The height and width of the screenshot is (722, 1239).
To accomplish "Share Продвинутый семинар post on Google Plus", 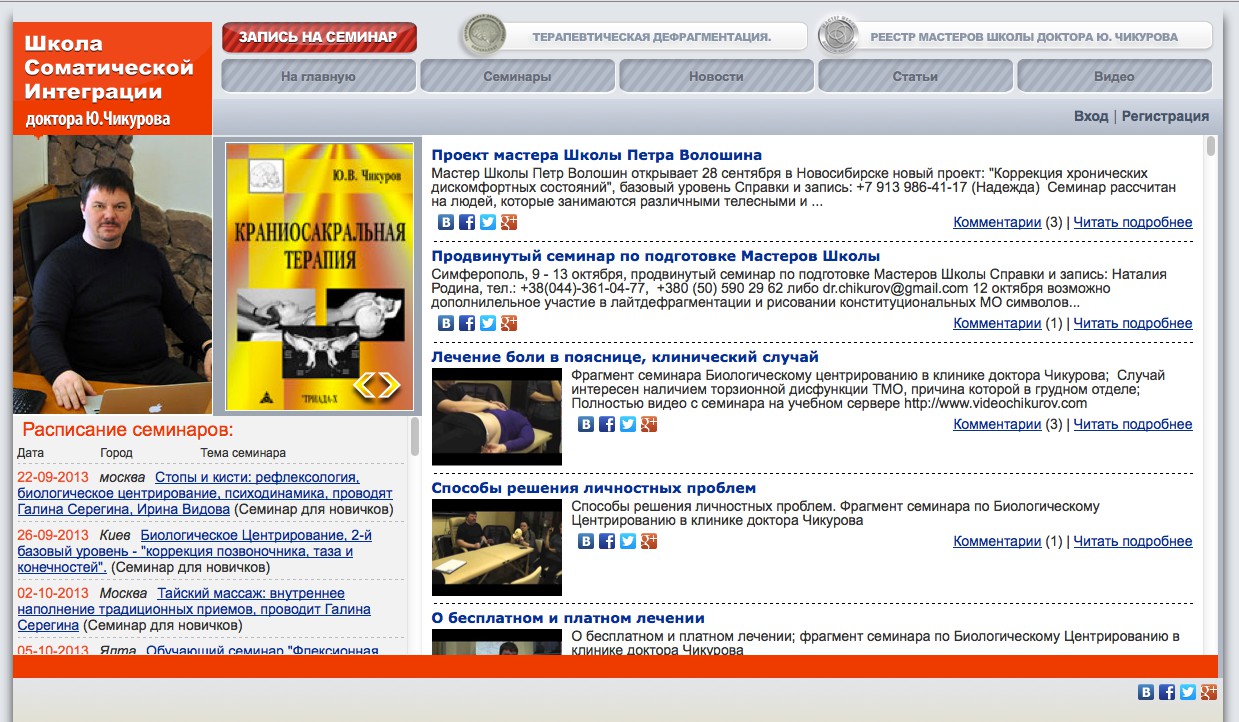I will coord(509,323).
